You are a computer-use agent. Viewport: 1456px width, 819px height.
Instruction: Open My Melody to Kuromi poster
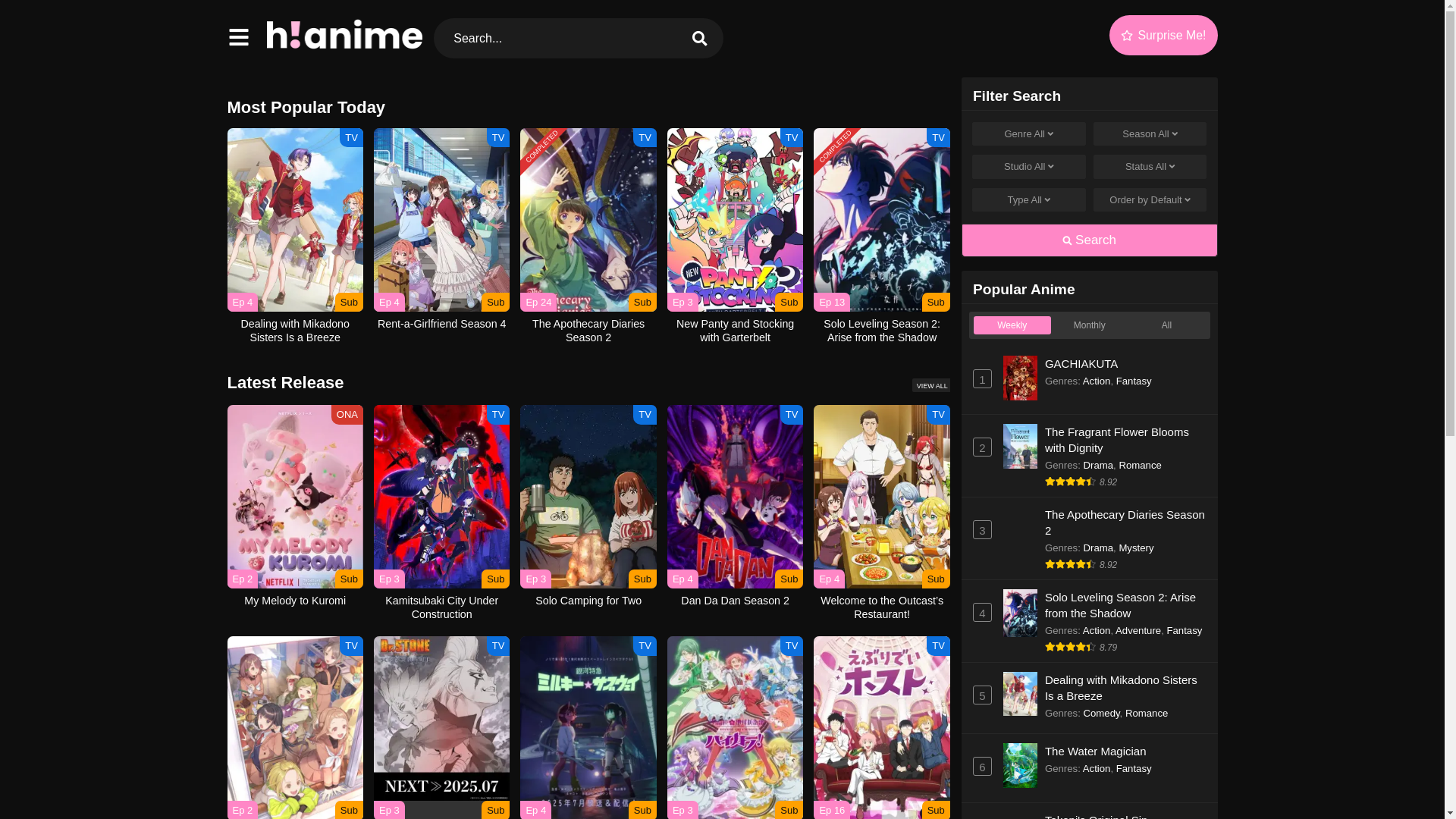[x=295, y=497]
